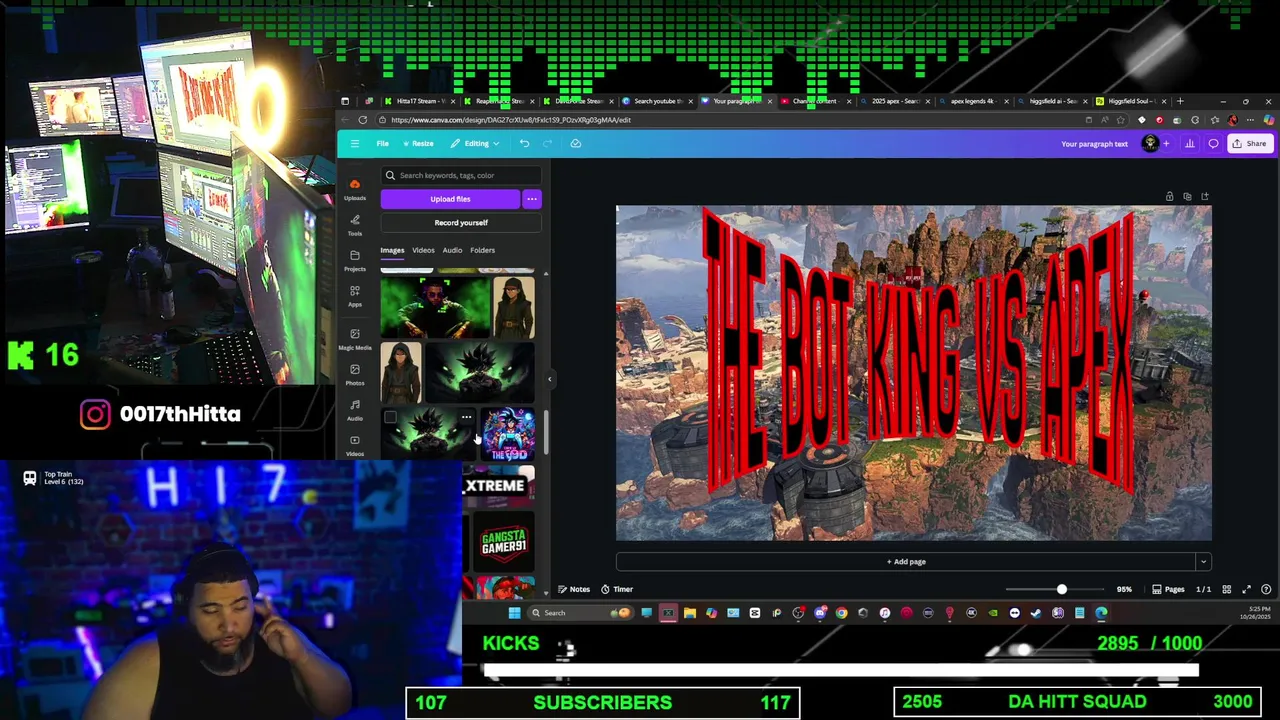The width and height of the screenshot is (1280, 720).
Task: Open File Explorer from the taskbar
Action: pyautogui.click(x=690, y=613)
